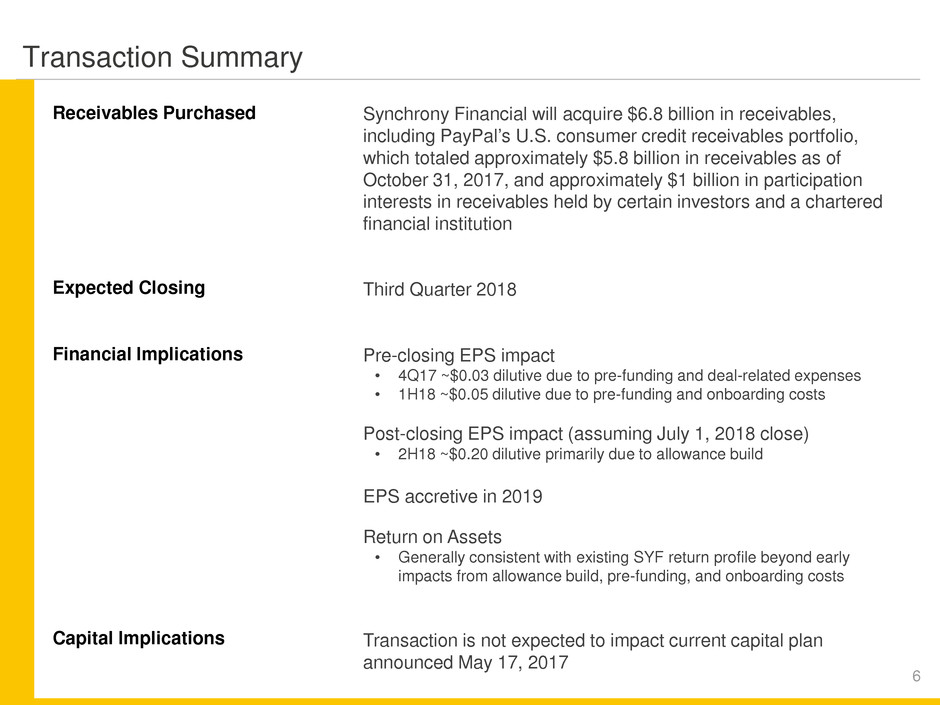Click the Synchrony Financial receivables paragraph
Viewport: 940px width, 705px height.
tap(622, 168)
